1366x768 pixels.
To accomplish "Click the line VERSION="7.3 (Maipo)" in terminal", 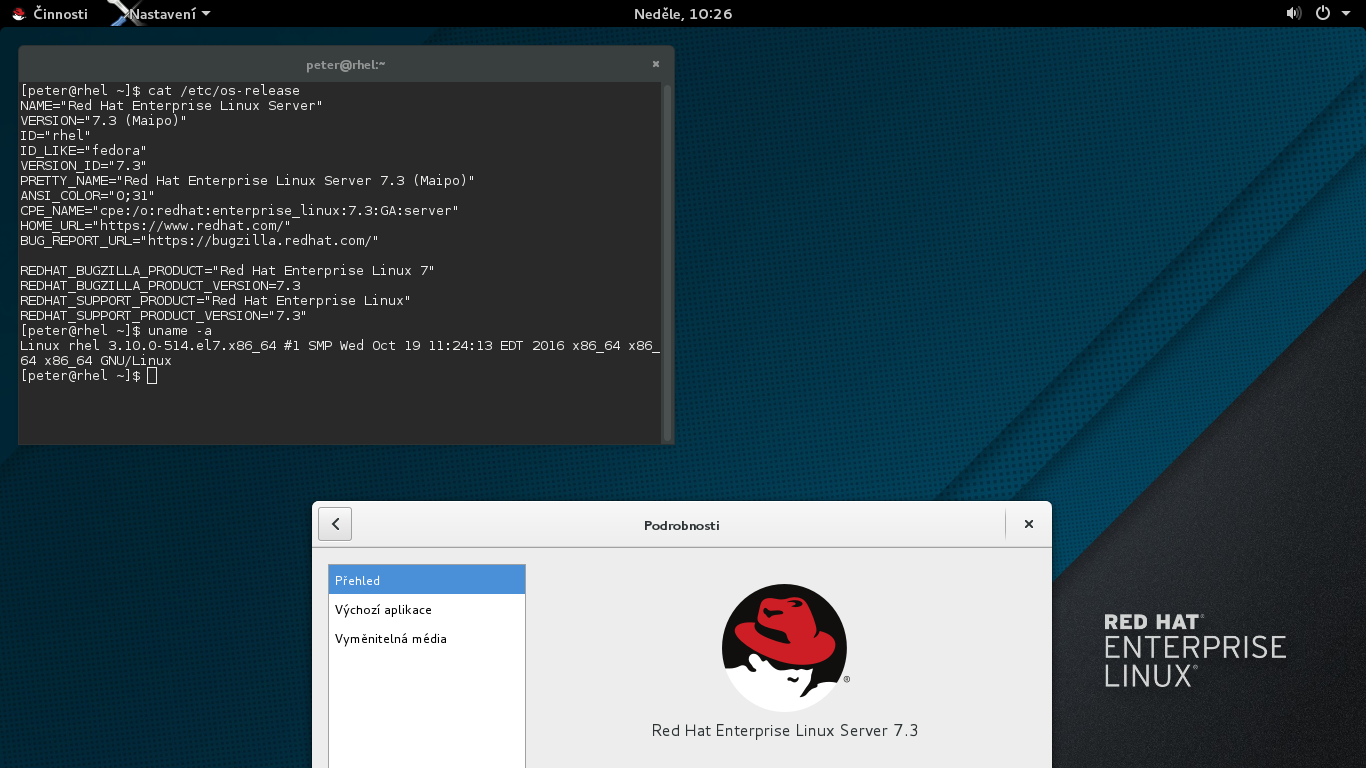I will click(x=104, y=120).
